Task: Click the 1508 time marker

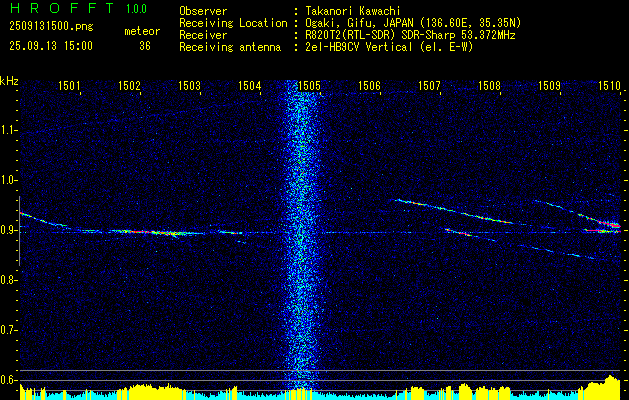Action: click(489, 85)
